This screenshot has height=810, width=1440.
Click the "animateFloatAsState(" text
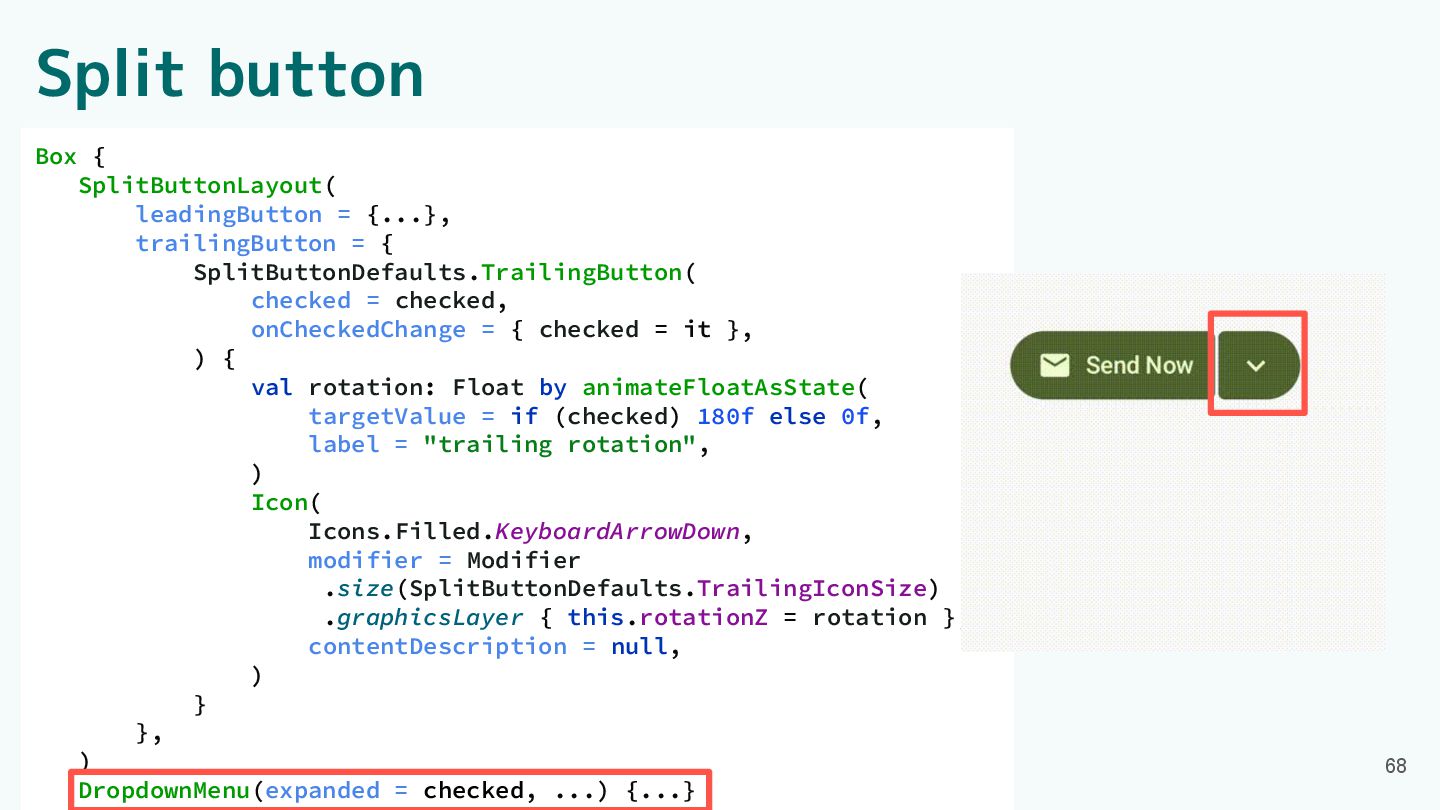point(726,387)
